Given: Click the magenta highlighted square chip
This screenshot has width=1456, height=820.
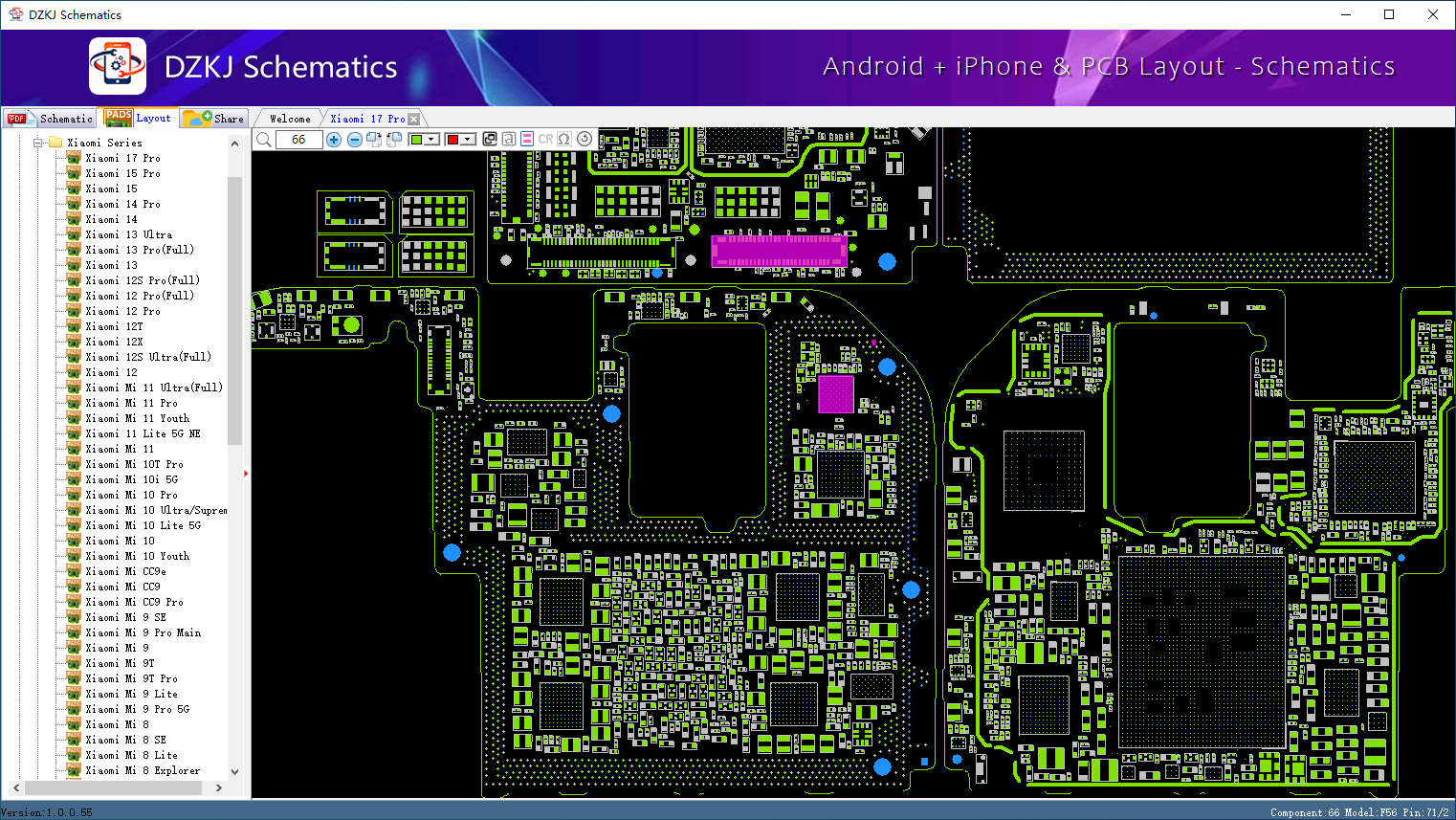Looking at the screenshot, I should pyautogui.click(x=835, y=394).
